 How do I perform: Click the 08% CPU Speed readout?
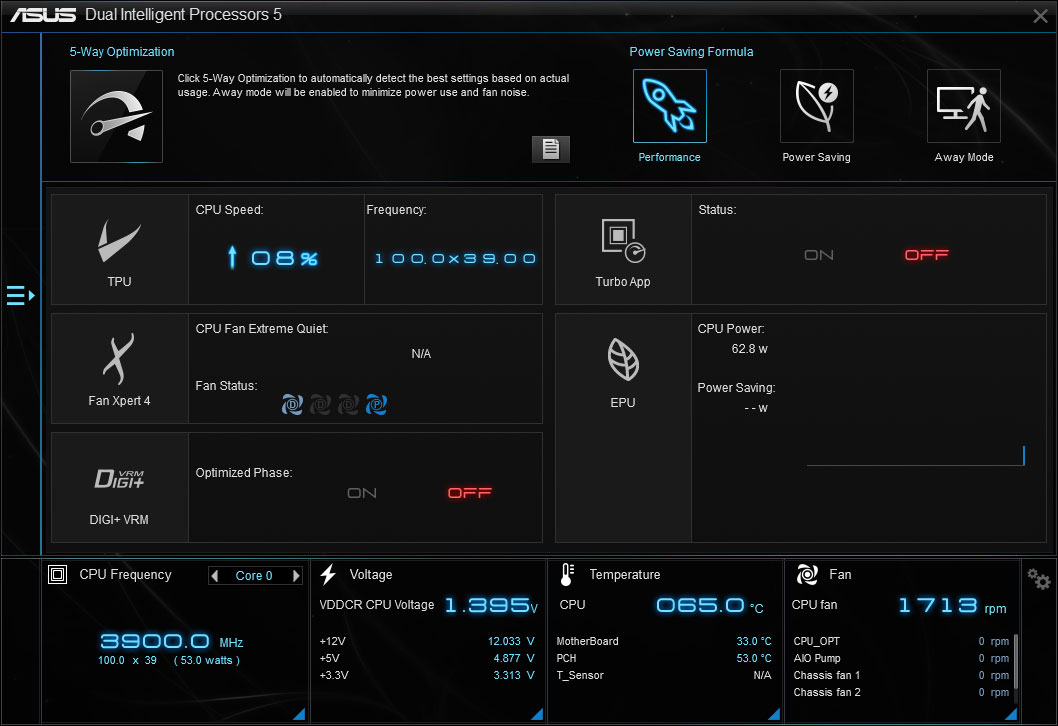[x=284, y=258]
